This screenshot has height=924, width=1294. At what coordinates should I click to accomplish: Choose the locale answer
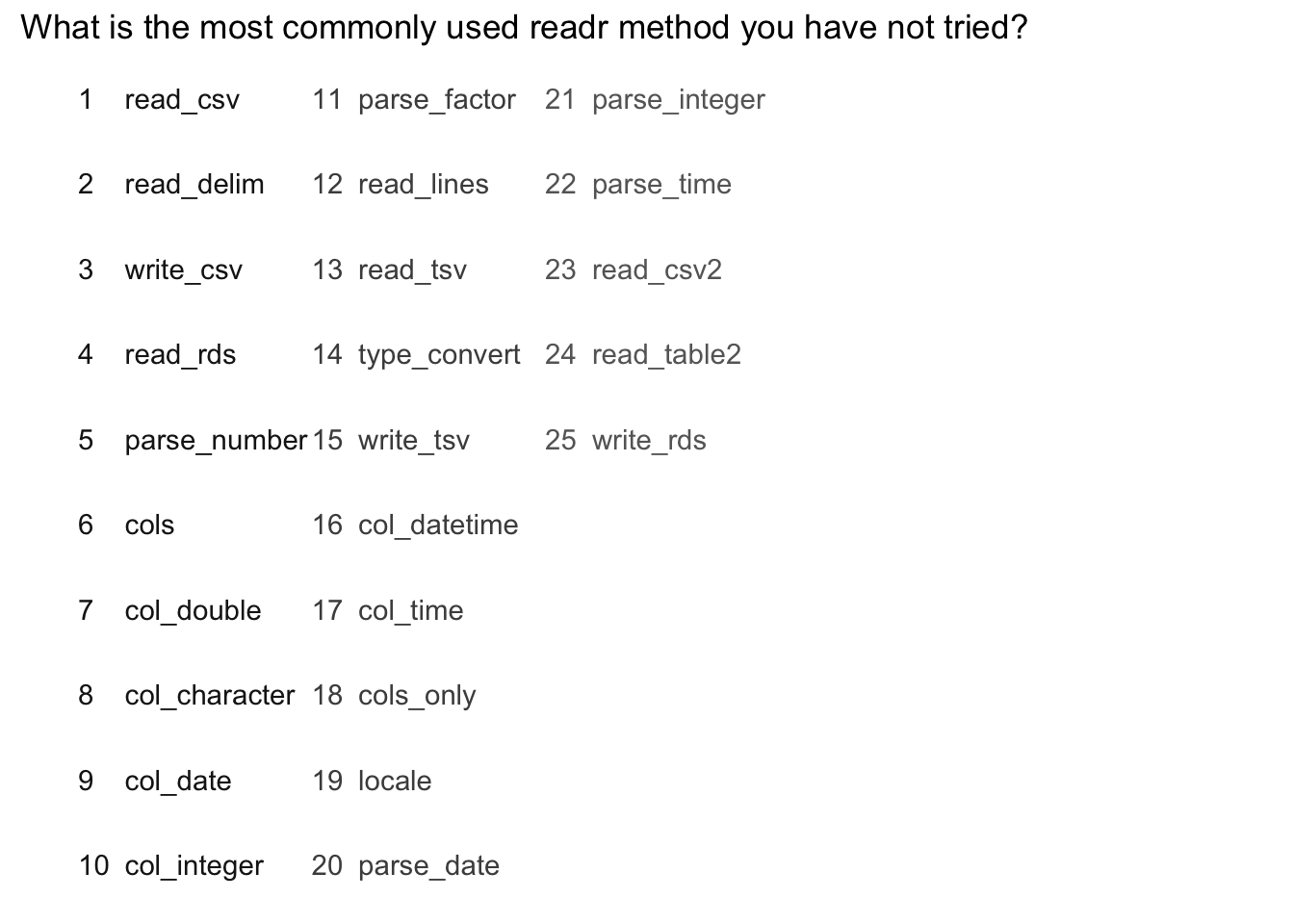point(395,782)
